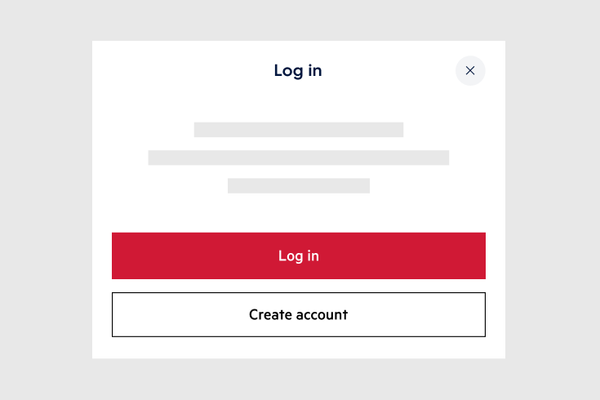Screen dimensions: 600x400
Task: Click the Create account label text
Action: pyautogui.click(x=298, y=315)
